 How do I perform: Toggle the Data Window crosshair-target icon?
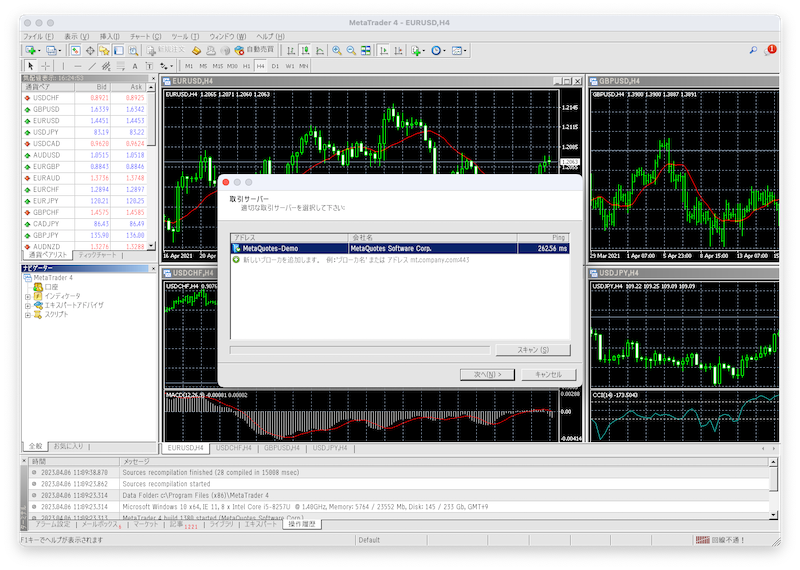click(90, 50)
